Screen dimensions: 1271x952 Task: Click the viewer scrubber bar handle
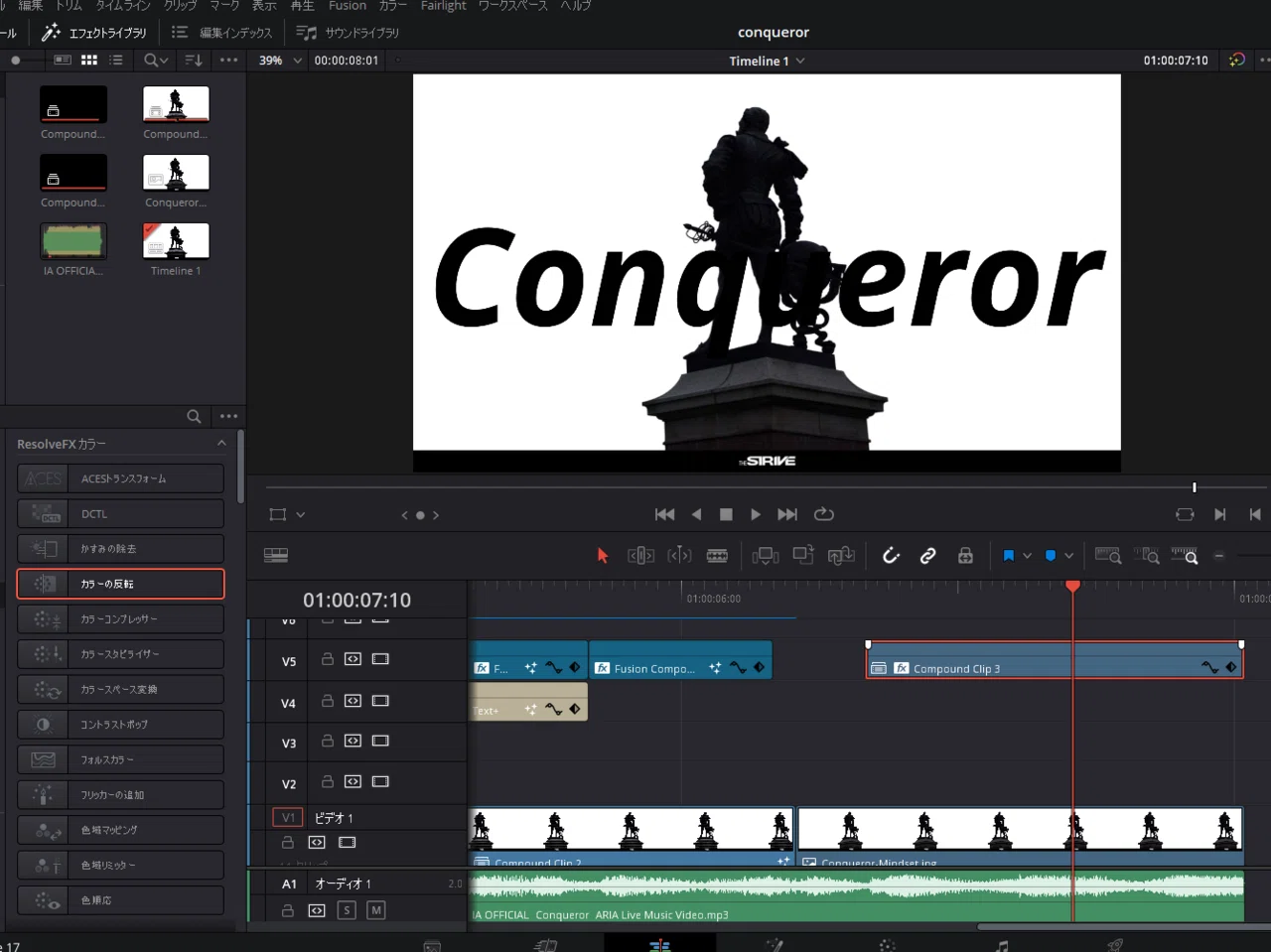coord(1194,487)
